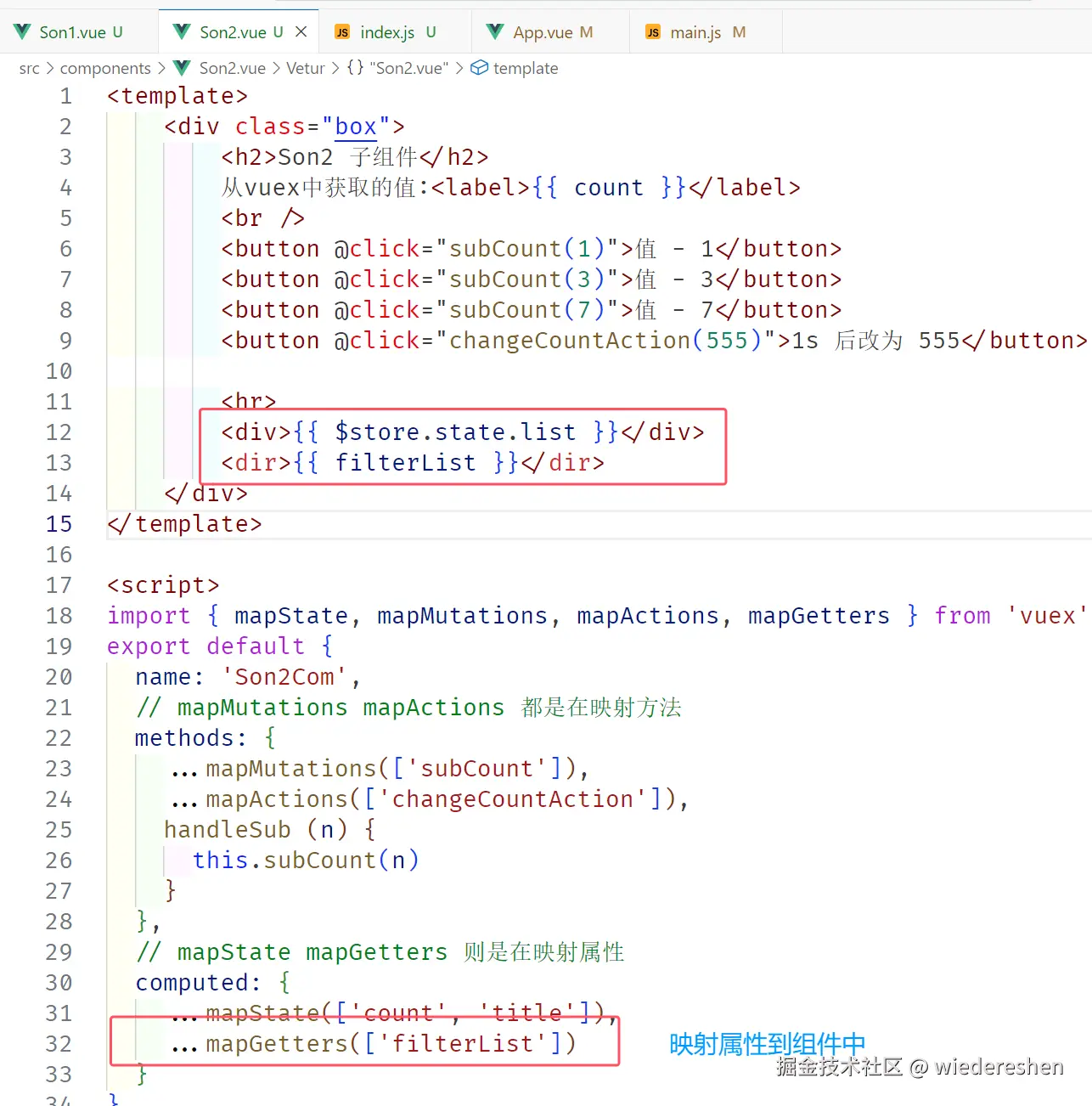Click the Vue icon on Son2.vue tab
The height and width of the screenshot is (1106, 1092).
pos(182,32)
